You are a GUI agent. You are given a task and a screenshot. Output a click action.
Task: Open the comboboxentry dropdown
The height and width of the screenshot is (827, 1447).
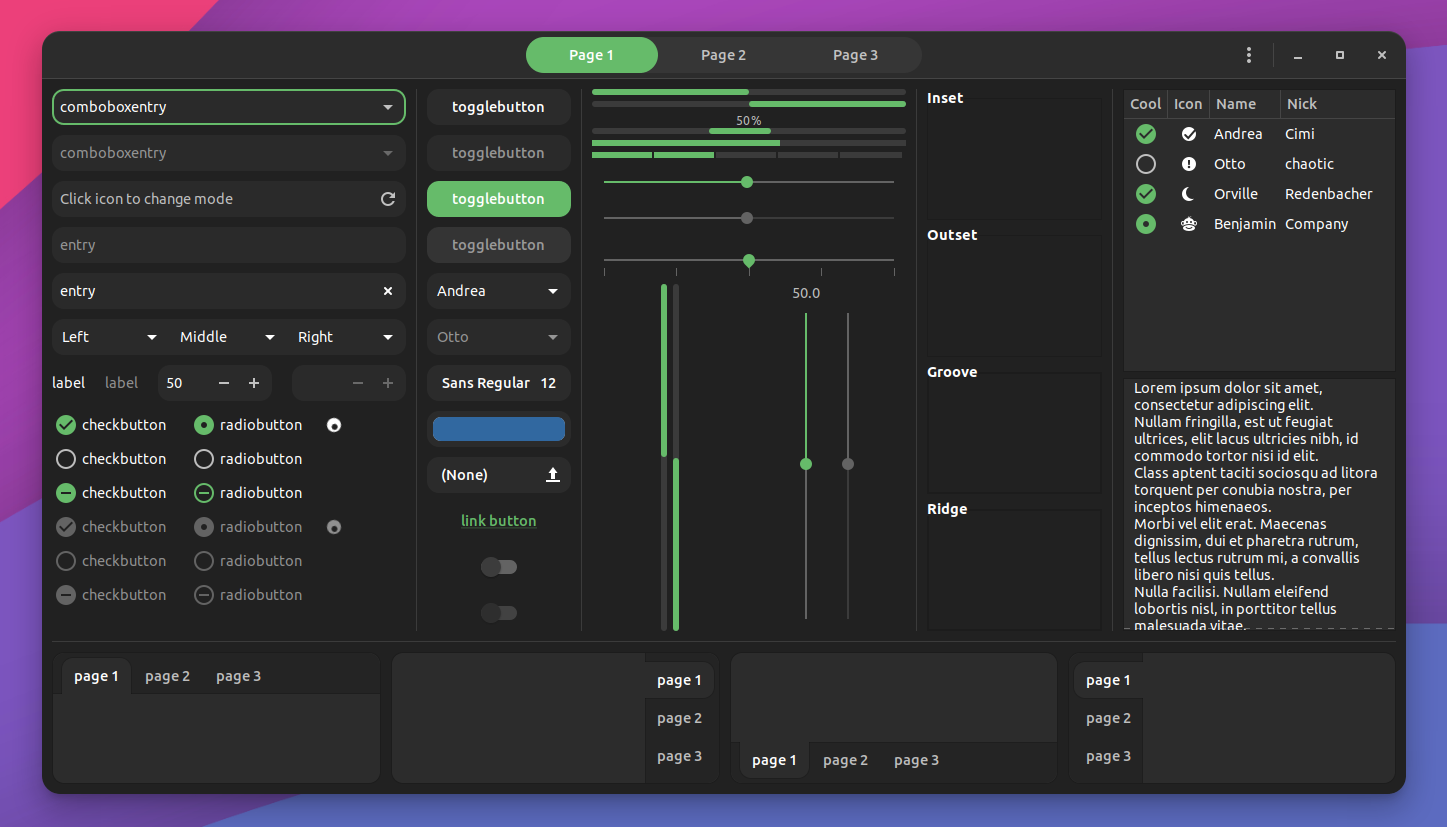tap(388, 107)
